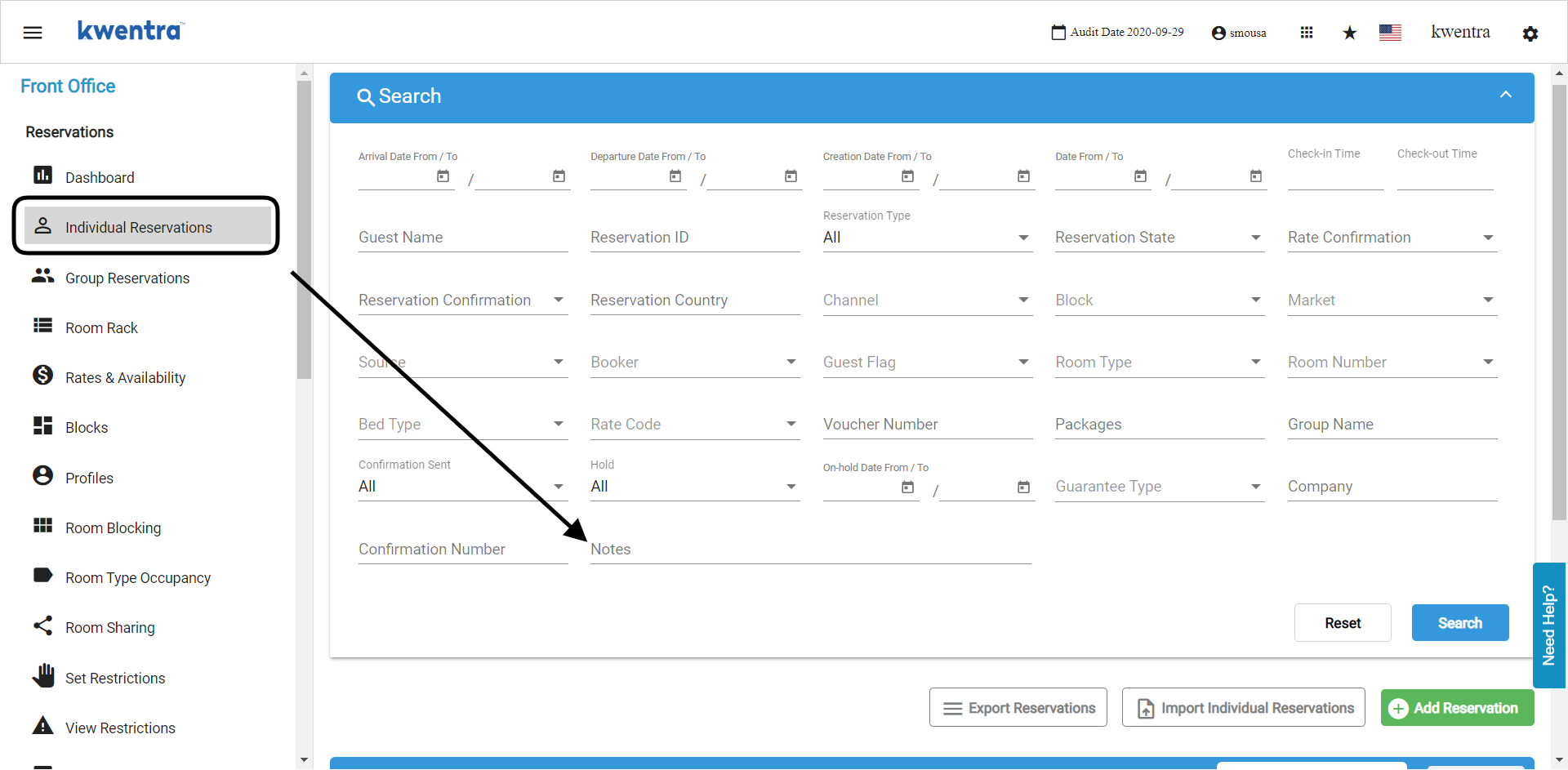The width and height of the screenshot is (1568, 770).
Task: Open Arrival Date To calendar picker
Action: click(x=559, y=176)
